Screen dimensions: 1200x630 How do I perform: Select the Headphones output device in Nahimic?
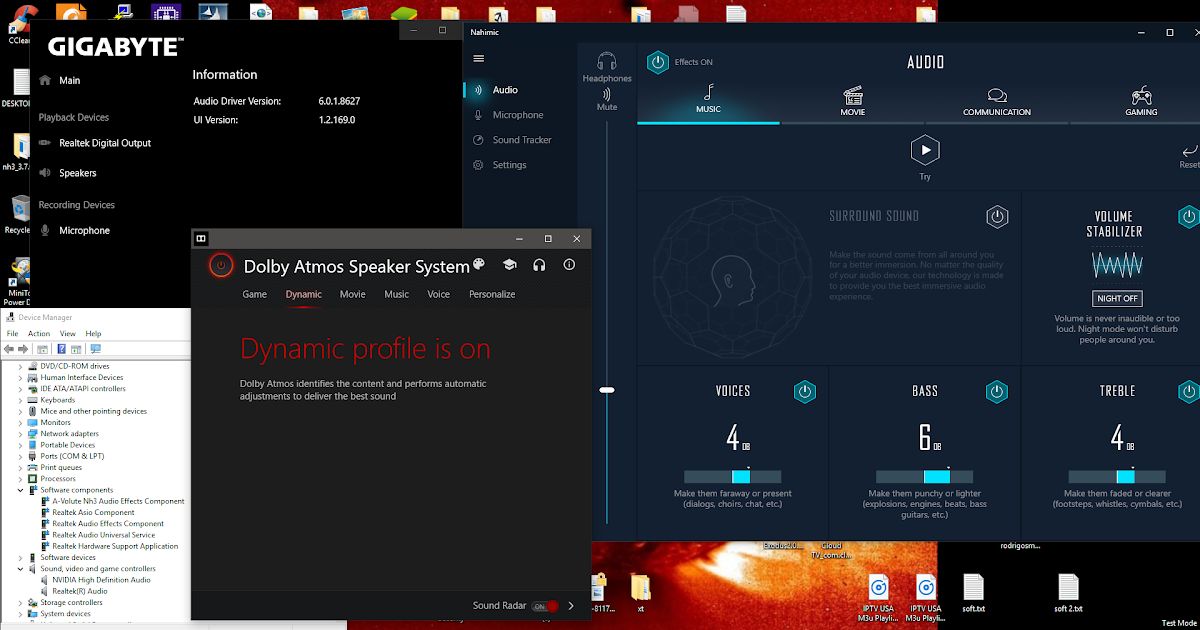[x=607, y=68]
